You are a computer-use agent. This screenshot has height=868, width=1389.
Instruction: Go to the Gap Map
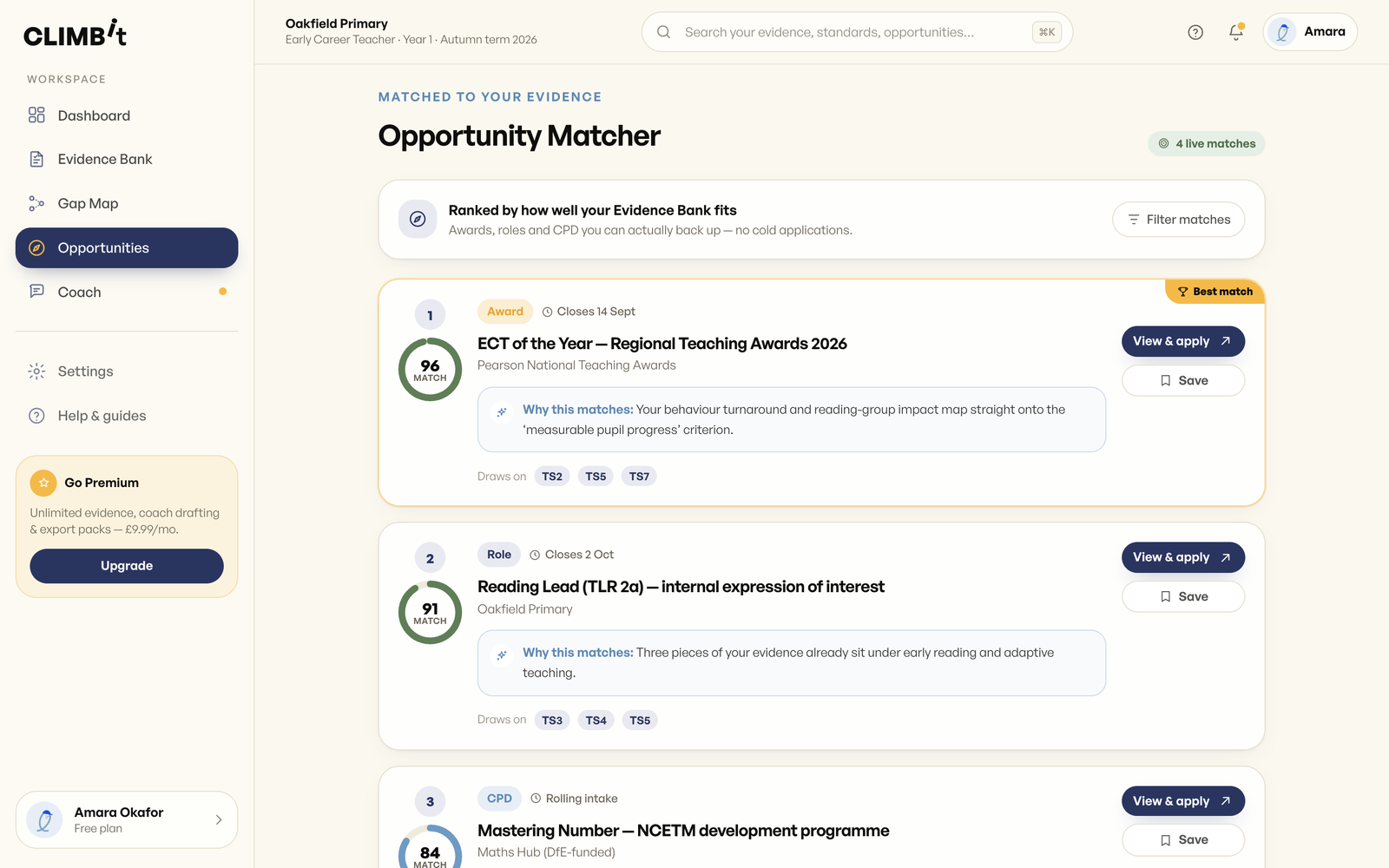point(127,203)
